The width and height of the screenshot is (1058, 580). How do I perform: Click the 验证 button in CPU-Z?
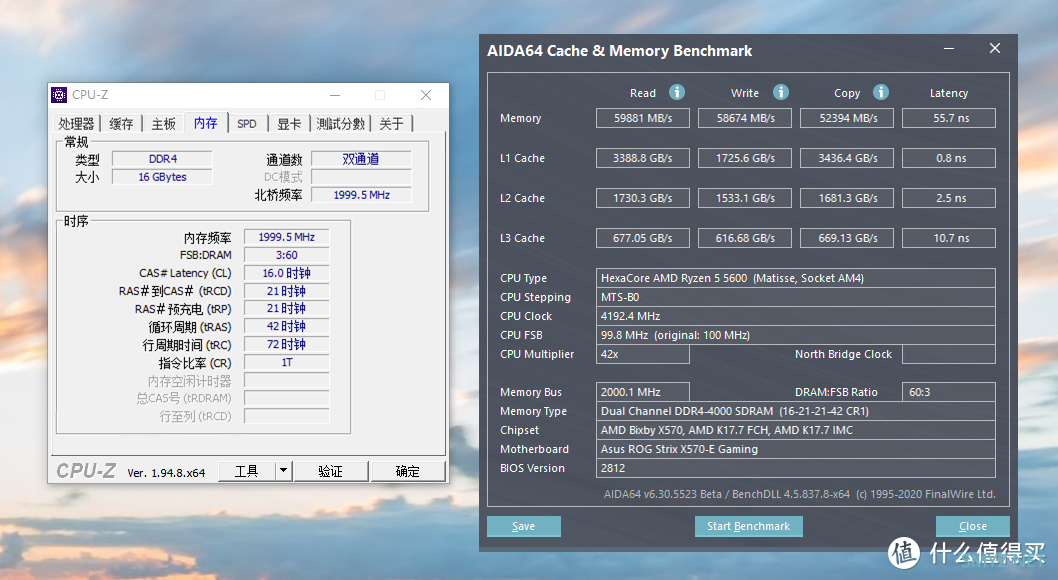[331, 471]
